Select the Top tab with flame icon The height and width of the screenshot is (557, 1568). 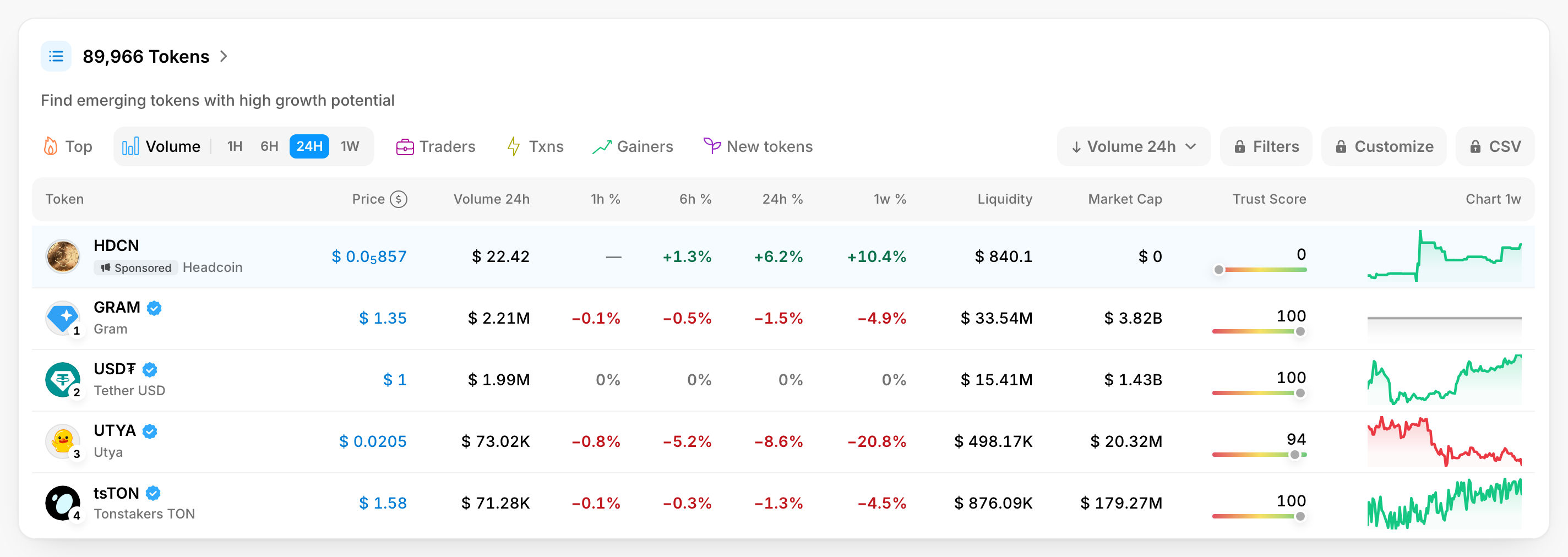(x=68, y=147)
